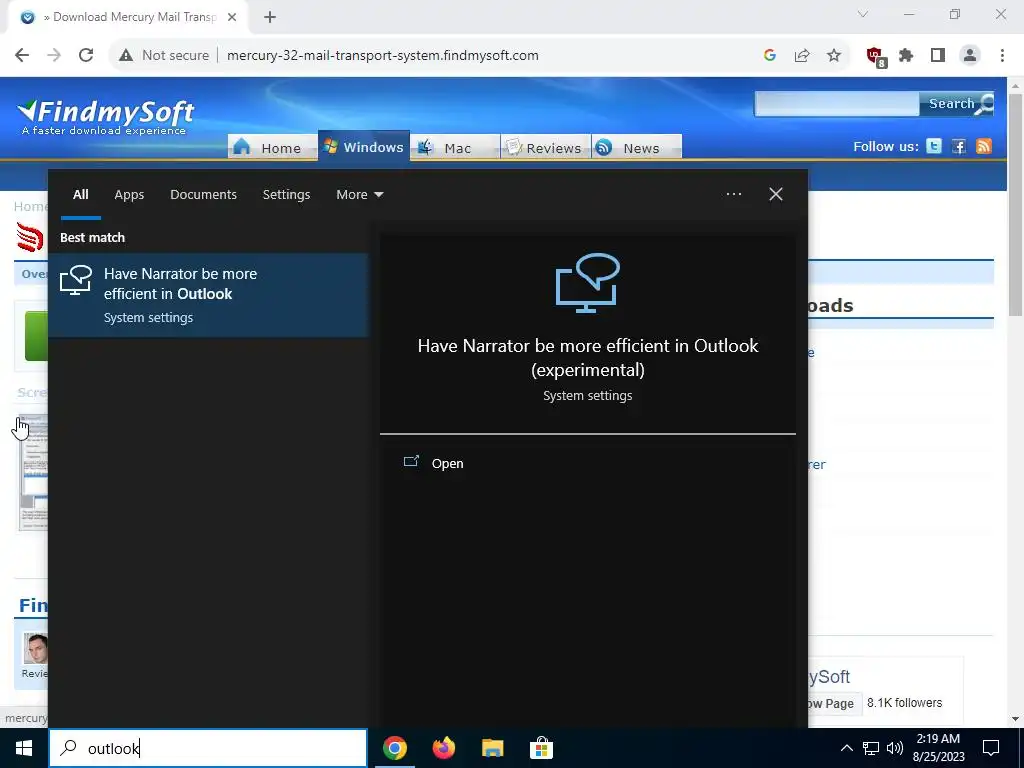The image size is (1024, 768).
Task: Click the RSS feed icon
Action: 984,146
